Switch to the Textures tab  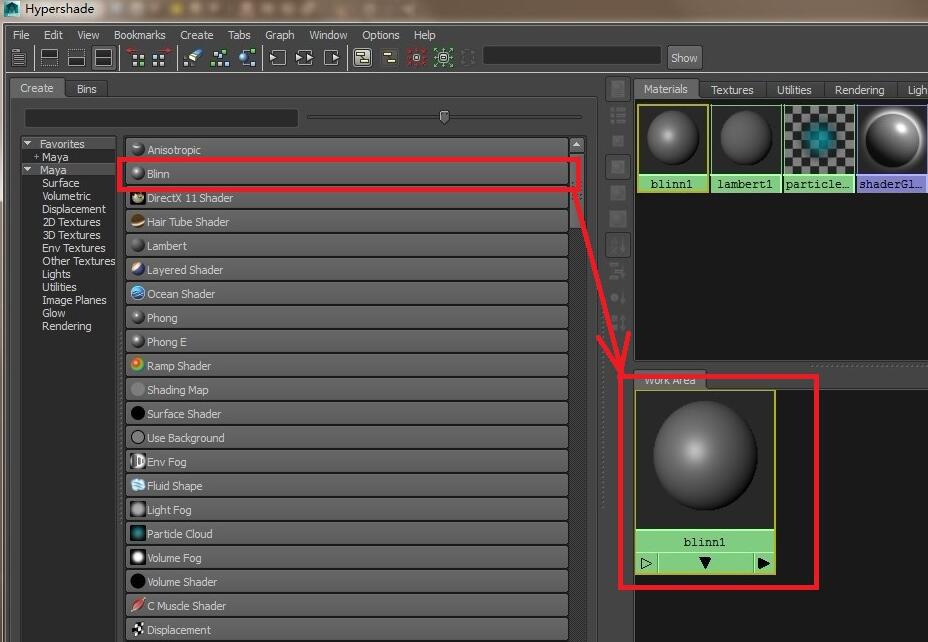[732, 90]
